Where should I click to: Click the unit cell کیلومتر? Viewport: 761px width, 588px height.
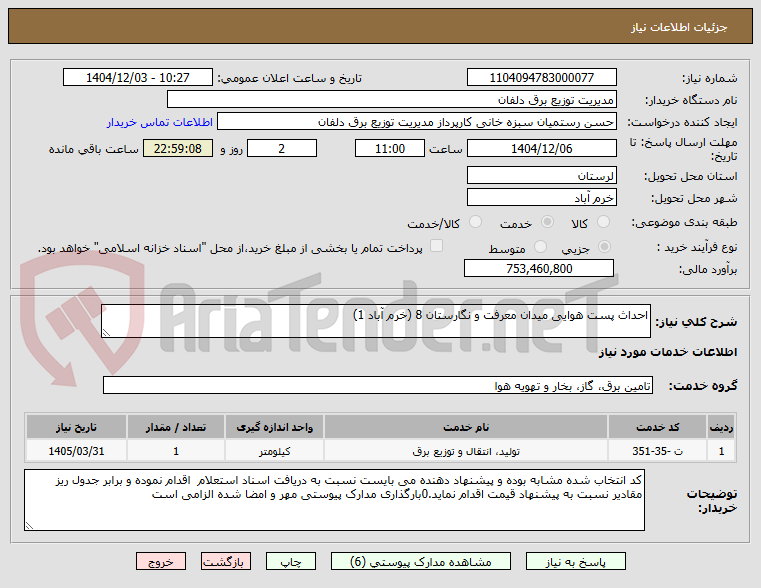pos(274,451)
